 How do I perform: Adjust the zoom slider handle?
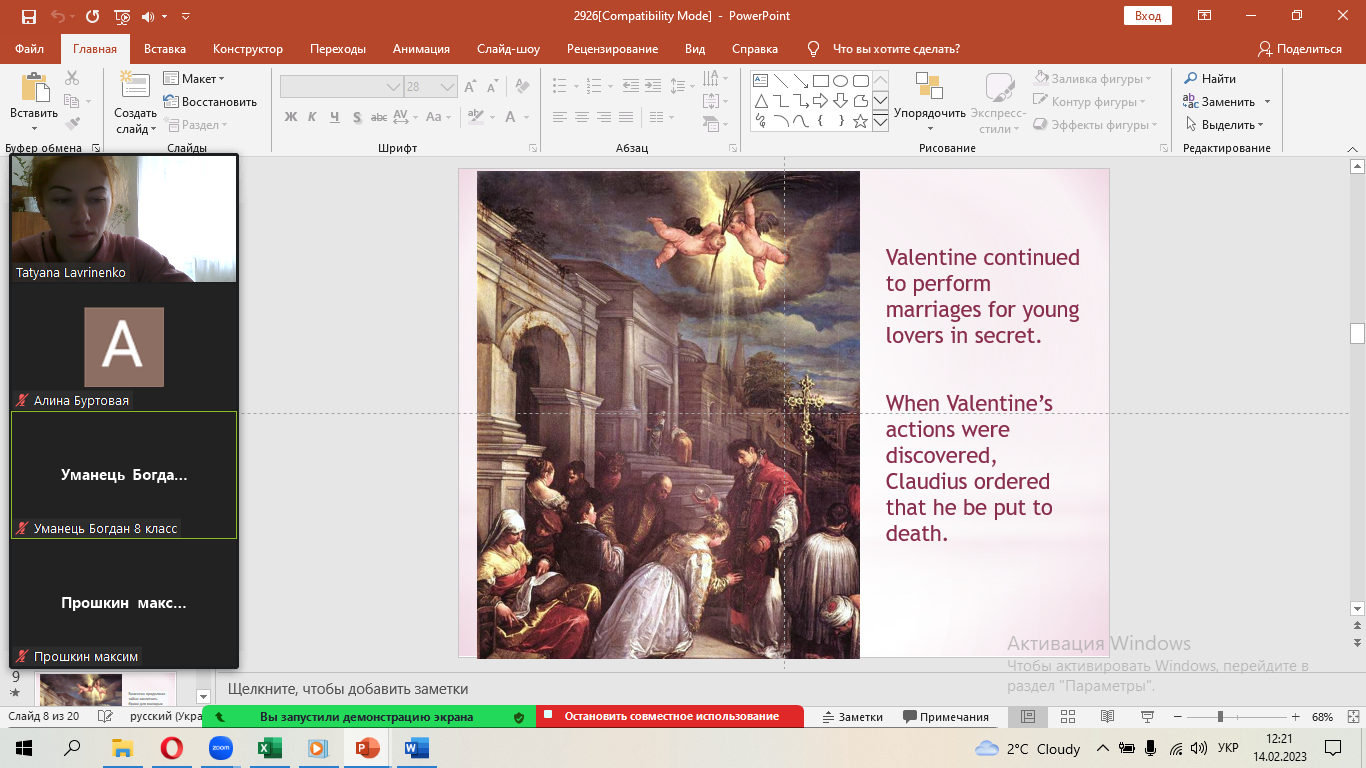(x=1219, y=717)
